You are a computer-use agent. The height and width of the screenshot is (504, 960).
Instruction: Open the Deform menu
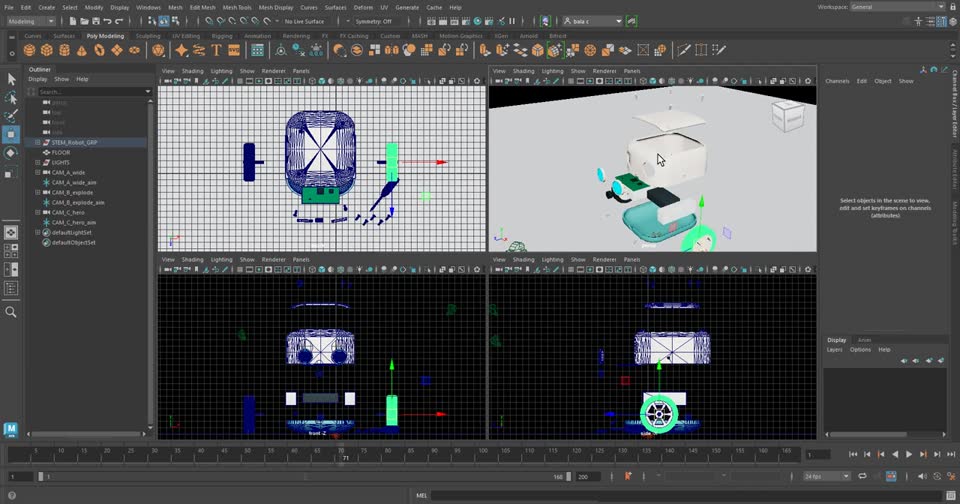[363, 7]
